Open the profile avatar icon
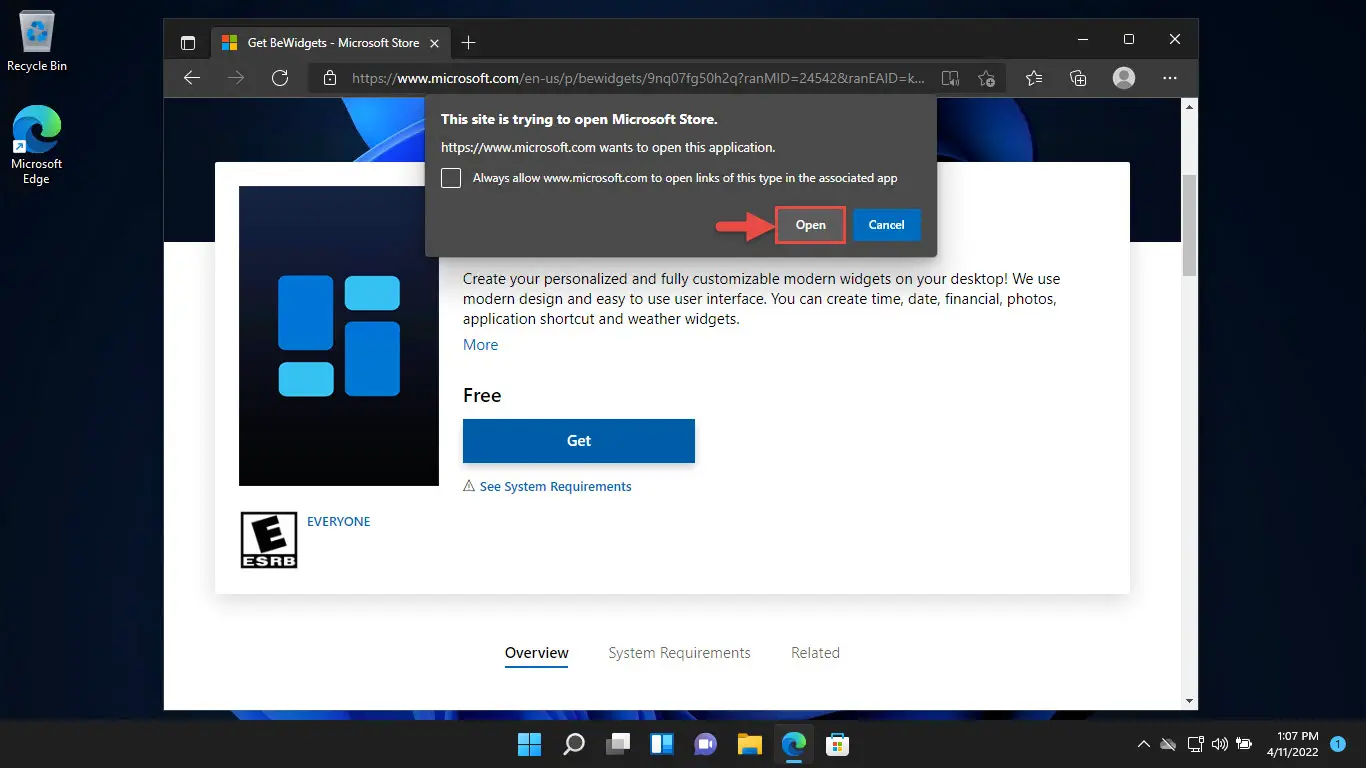1366x768 pixels. (x=1124, y=78)
